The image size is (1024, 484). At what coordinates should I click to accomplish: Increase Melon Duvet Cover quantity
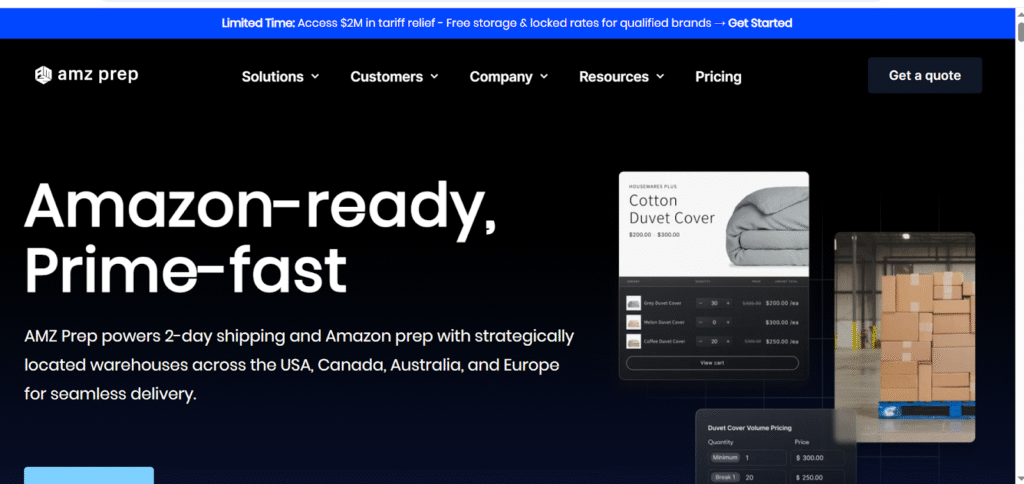pos(728,322)
